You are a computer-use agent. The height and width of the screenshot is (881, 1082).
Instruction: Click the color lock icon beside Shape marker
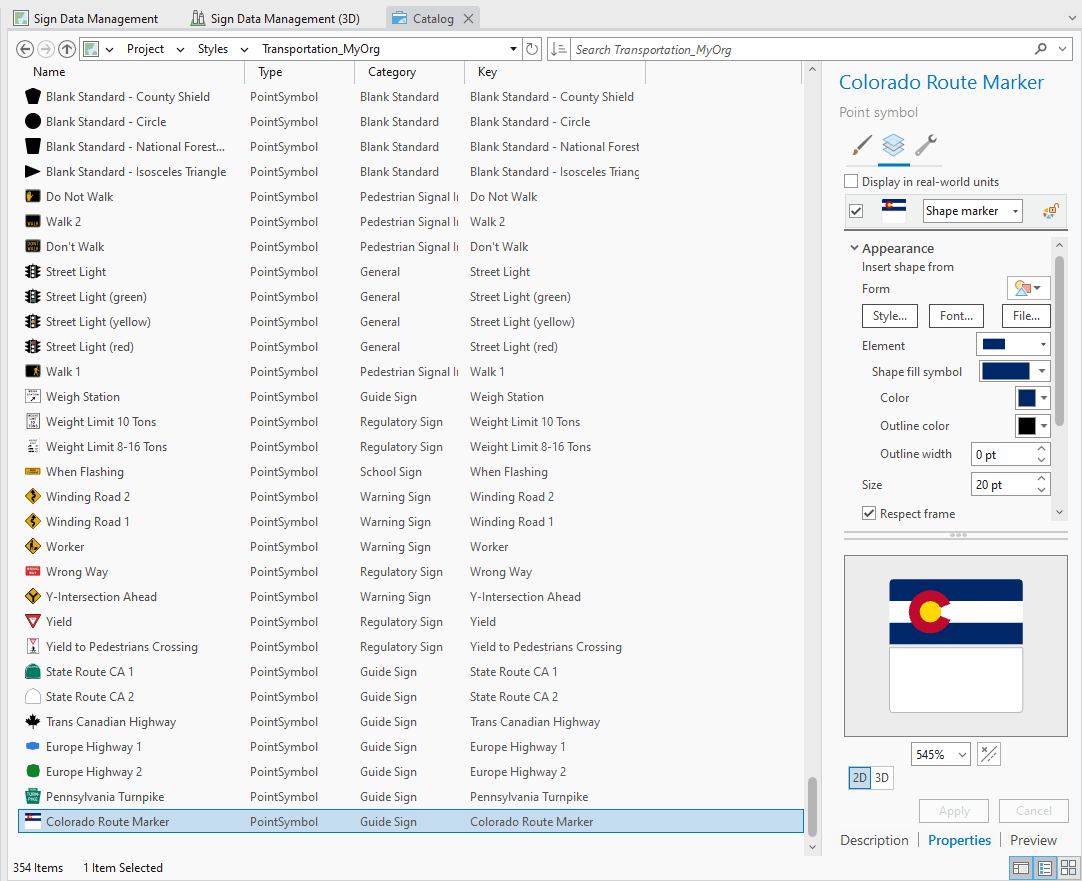pyautogui.click(x=1050, y=210)
